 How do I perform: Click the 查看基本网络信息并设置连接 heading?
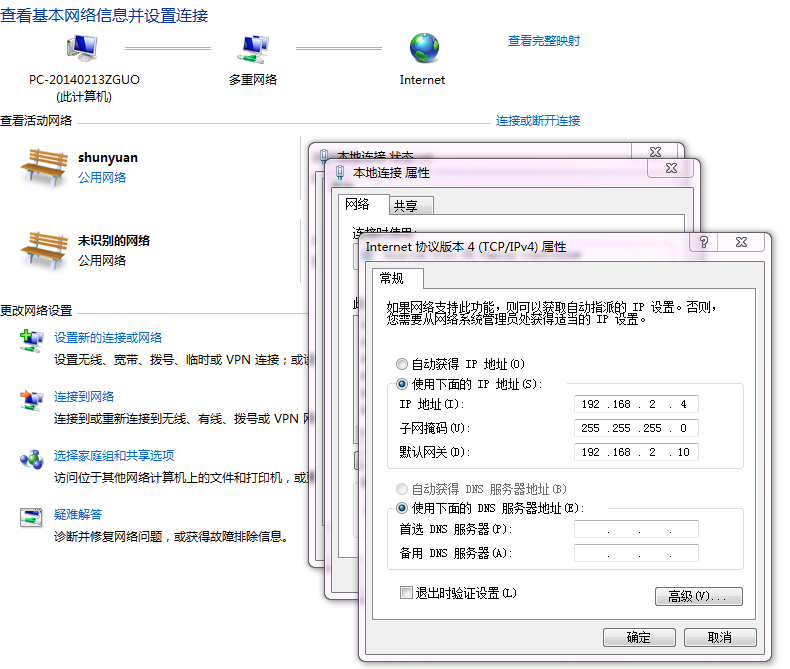click(x=104, y=15)
